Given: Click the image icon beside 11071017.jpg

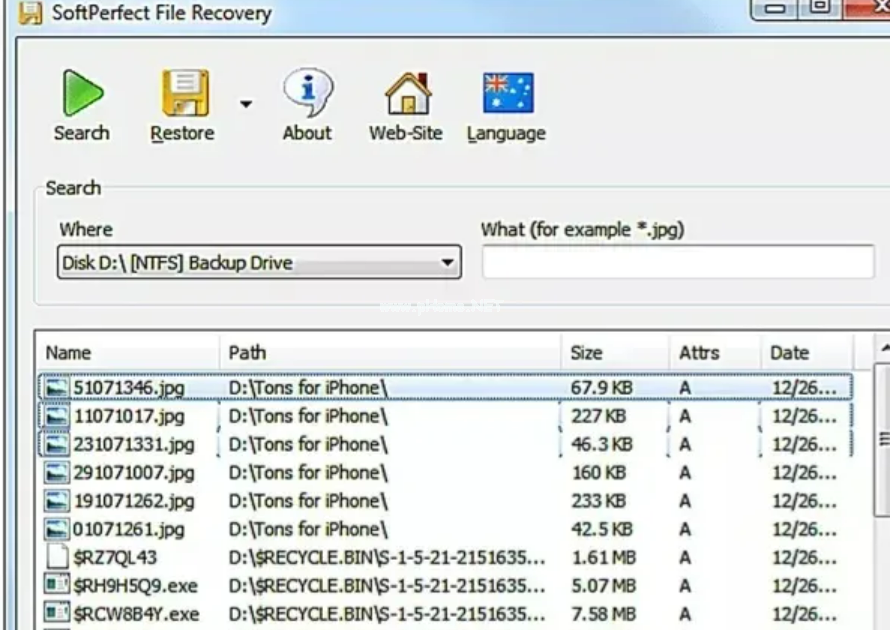Looking at the screenshot, I should pyautogui.click(x=56, y=416).
